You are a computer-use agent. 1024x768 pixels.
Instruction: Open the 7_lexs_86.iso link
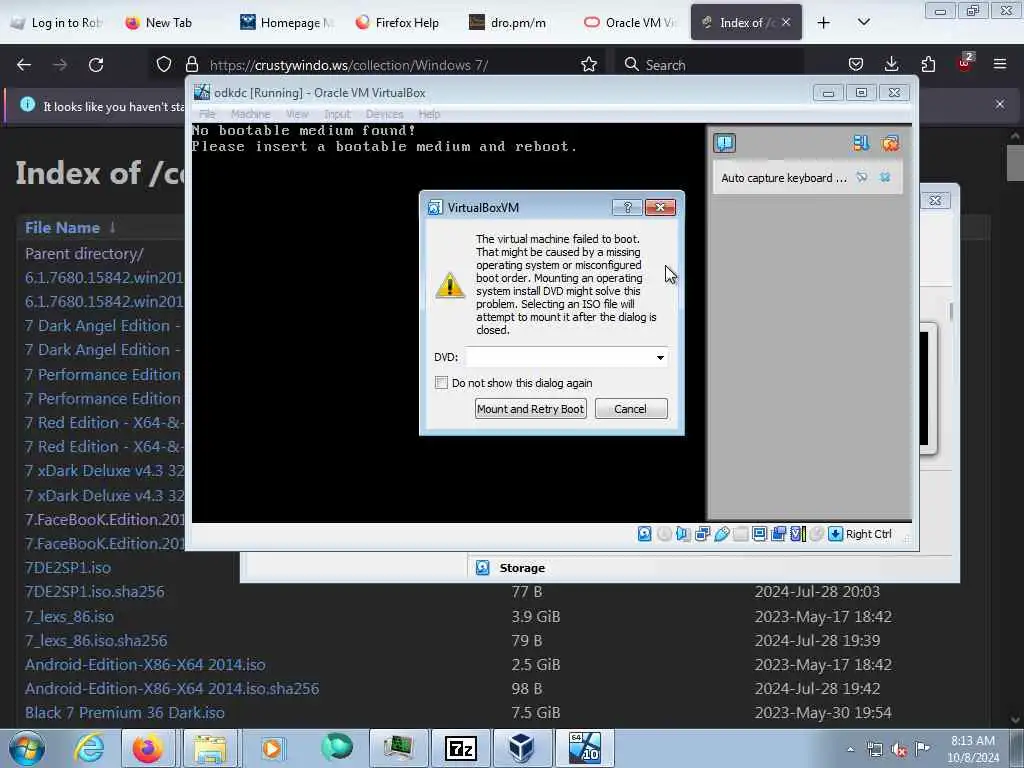click(69, 616)
